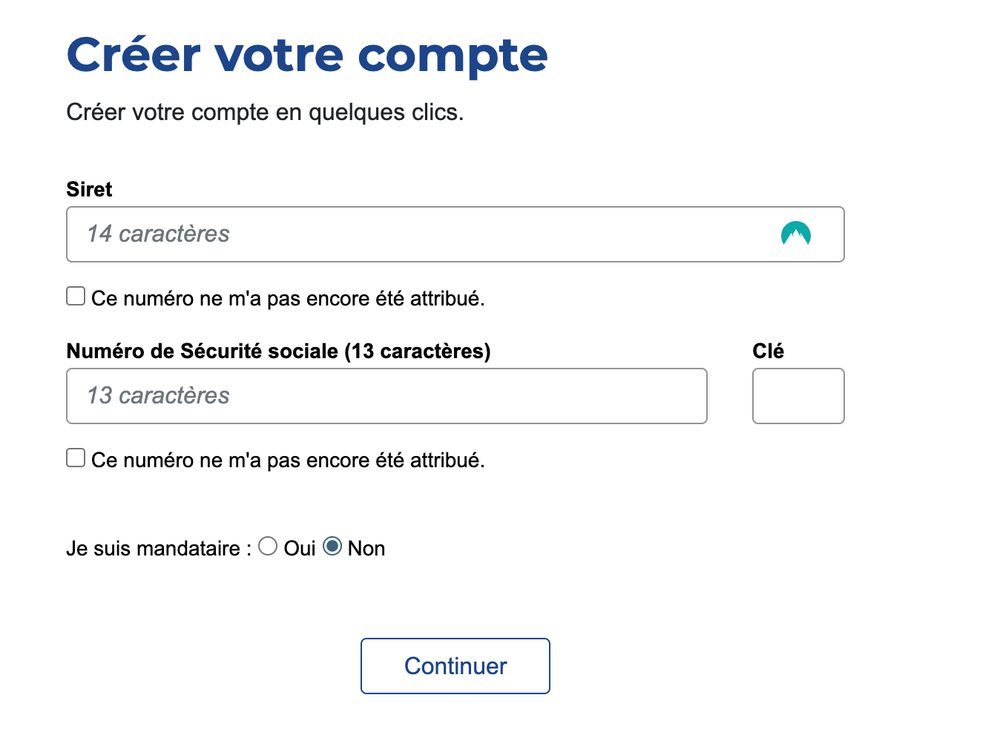Image resolution: width=1000 pixels, height=746 pixels.
Task: Click the bold Siret field label
Action: pos(89,189)
